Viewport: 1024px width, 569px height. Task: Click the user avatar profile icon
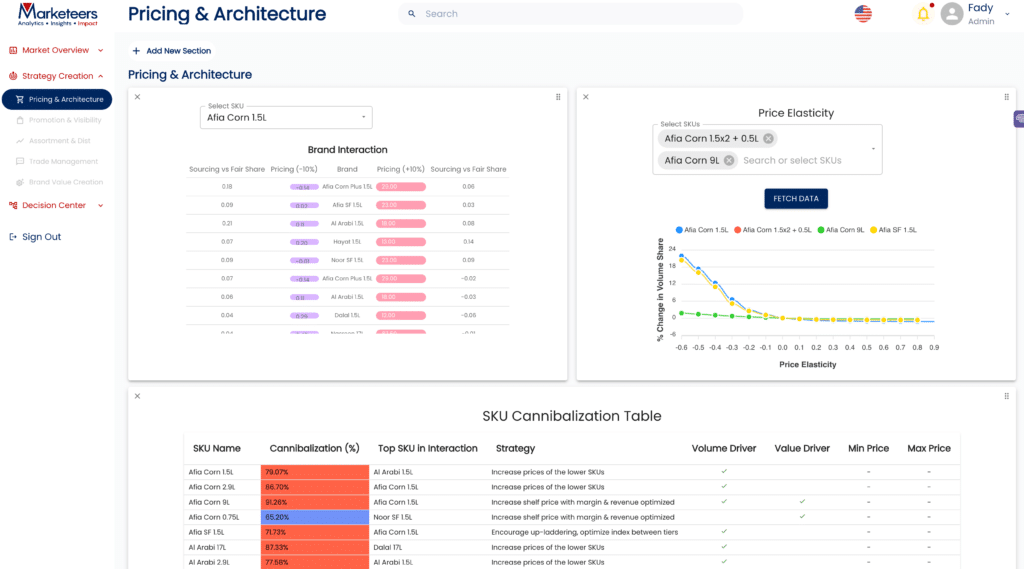[952, 14]
